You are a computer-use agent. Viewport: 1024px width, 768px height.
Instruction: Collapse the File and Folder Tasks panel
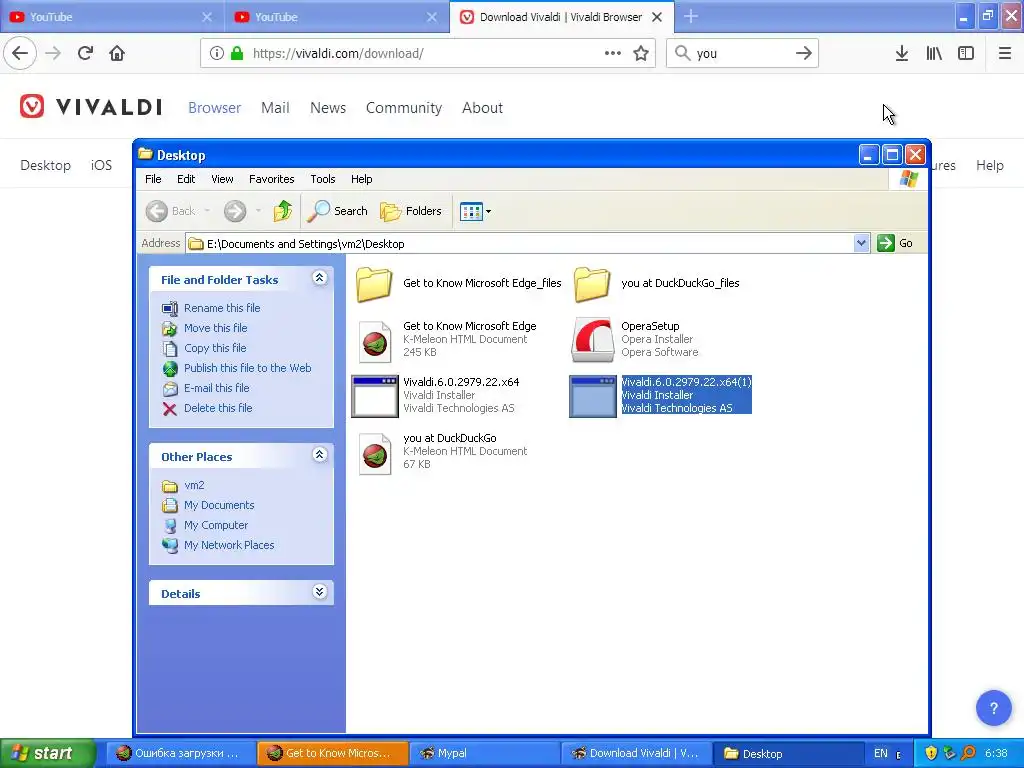tap(319, 278)
